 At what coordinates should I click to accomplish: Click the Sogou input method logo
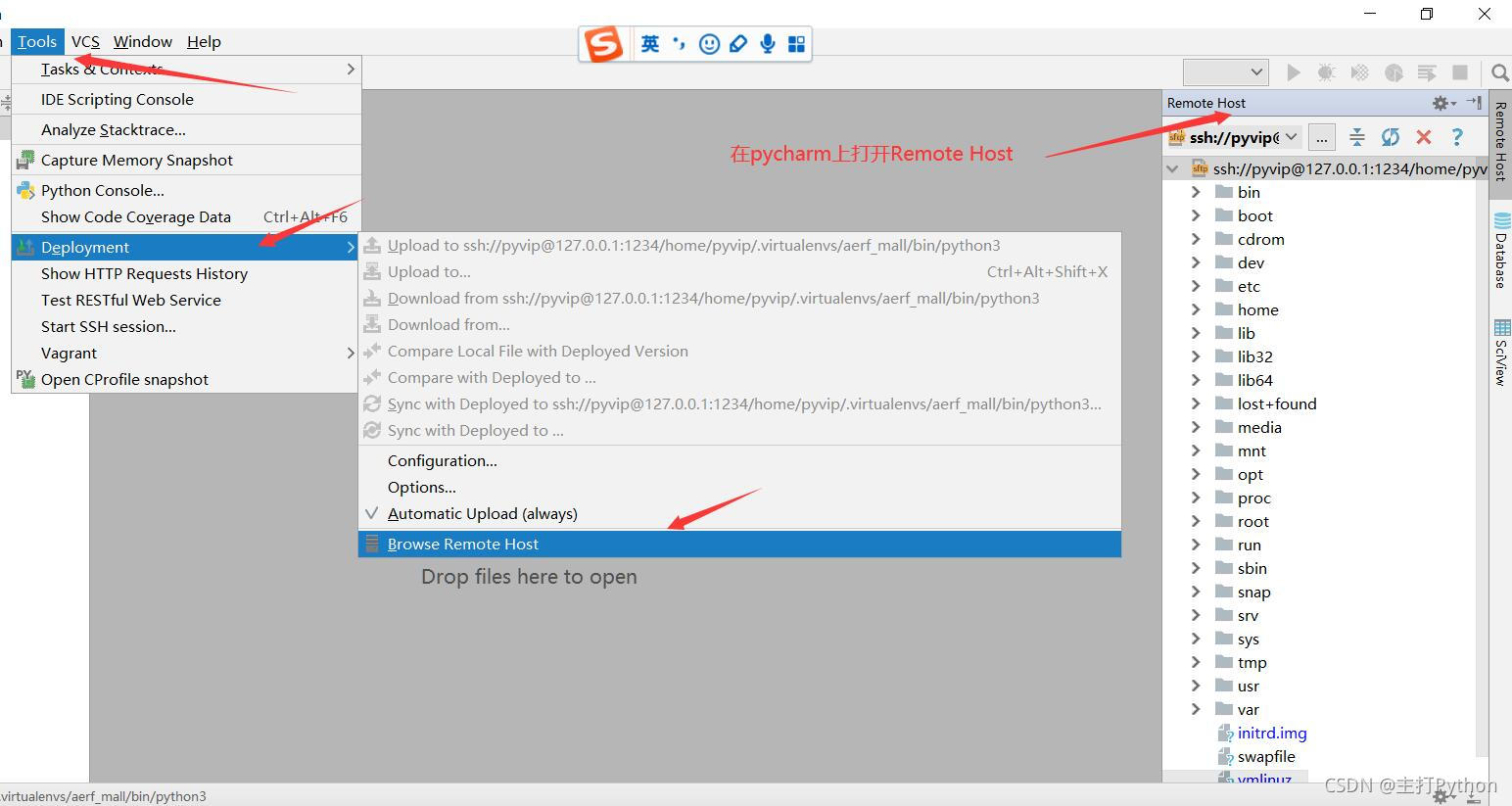[603, 44]
